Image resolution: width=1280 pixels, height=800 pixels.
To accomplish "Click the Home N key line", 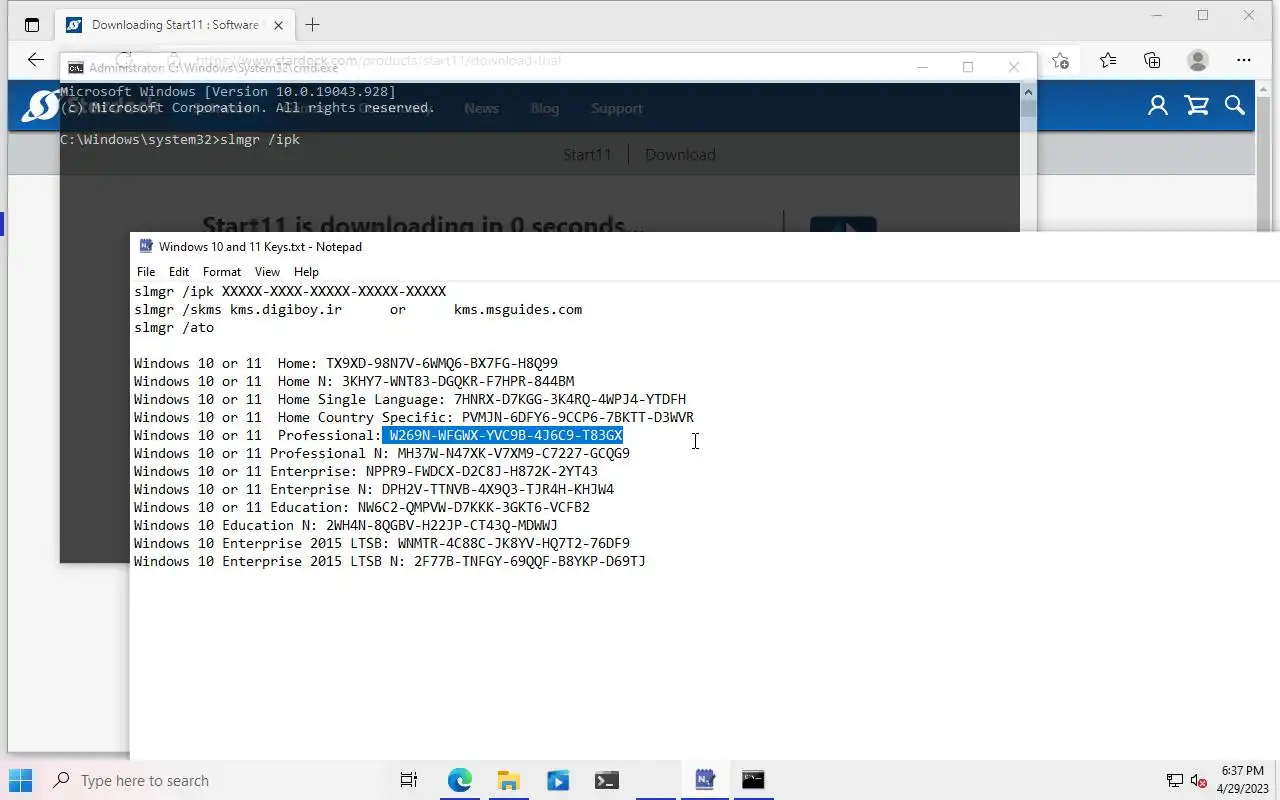I will pos(354,381).
